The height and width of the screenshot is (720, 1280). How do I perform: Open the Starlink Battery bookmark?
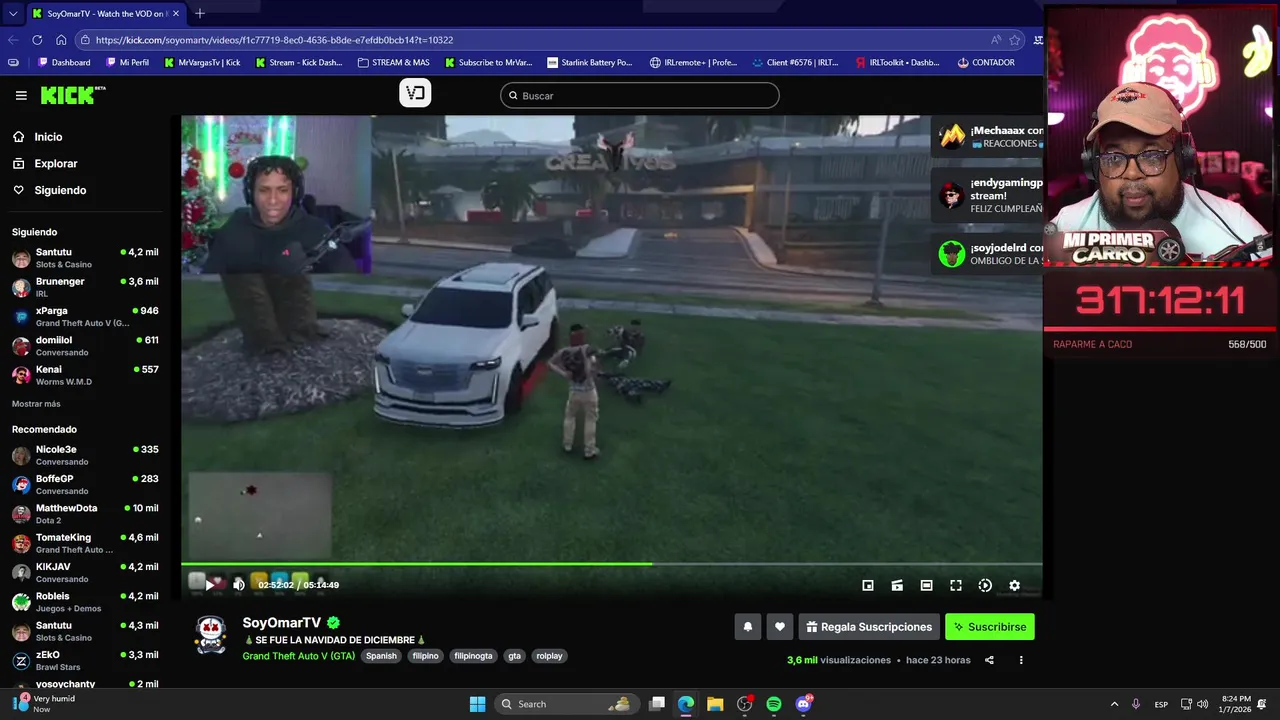tap(590, 62)
